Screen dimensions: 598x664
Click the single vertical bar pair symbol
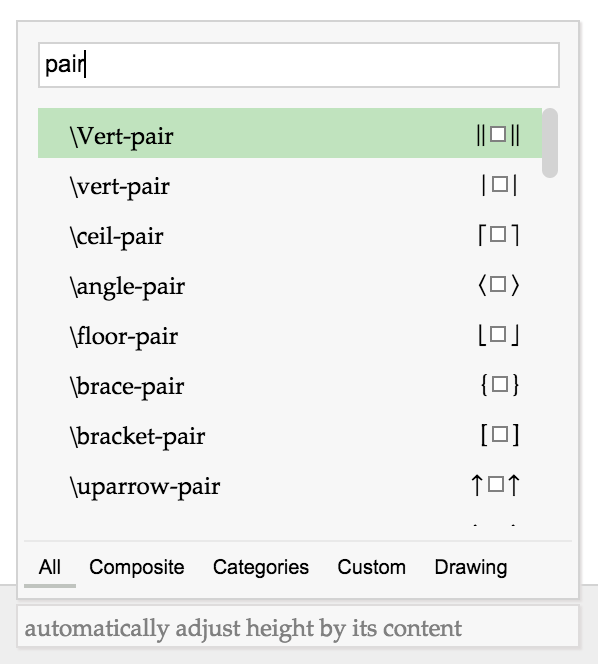(499, 185)
